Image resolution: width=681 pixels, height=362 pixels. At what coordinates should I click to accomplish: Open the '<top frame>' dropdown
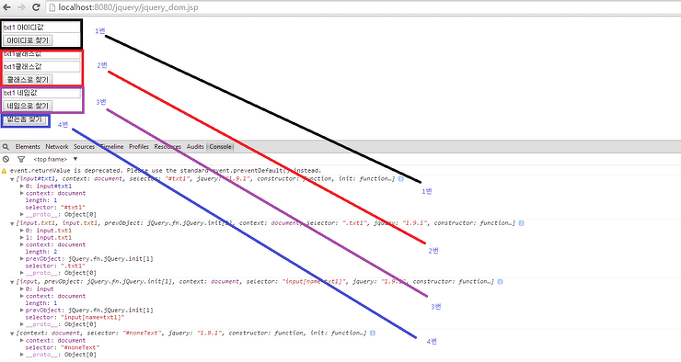55,159
